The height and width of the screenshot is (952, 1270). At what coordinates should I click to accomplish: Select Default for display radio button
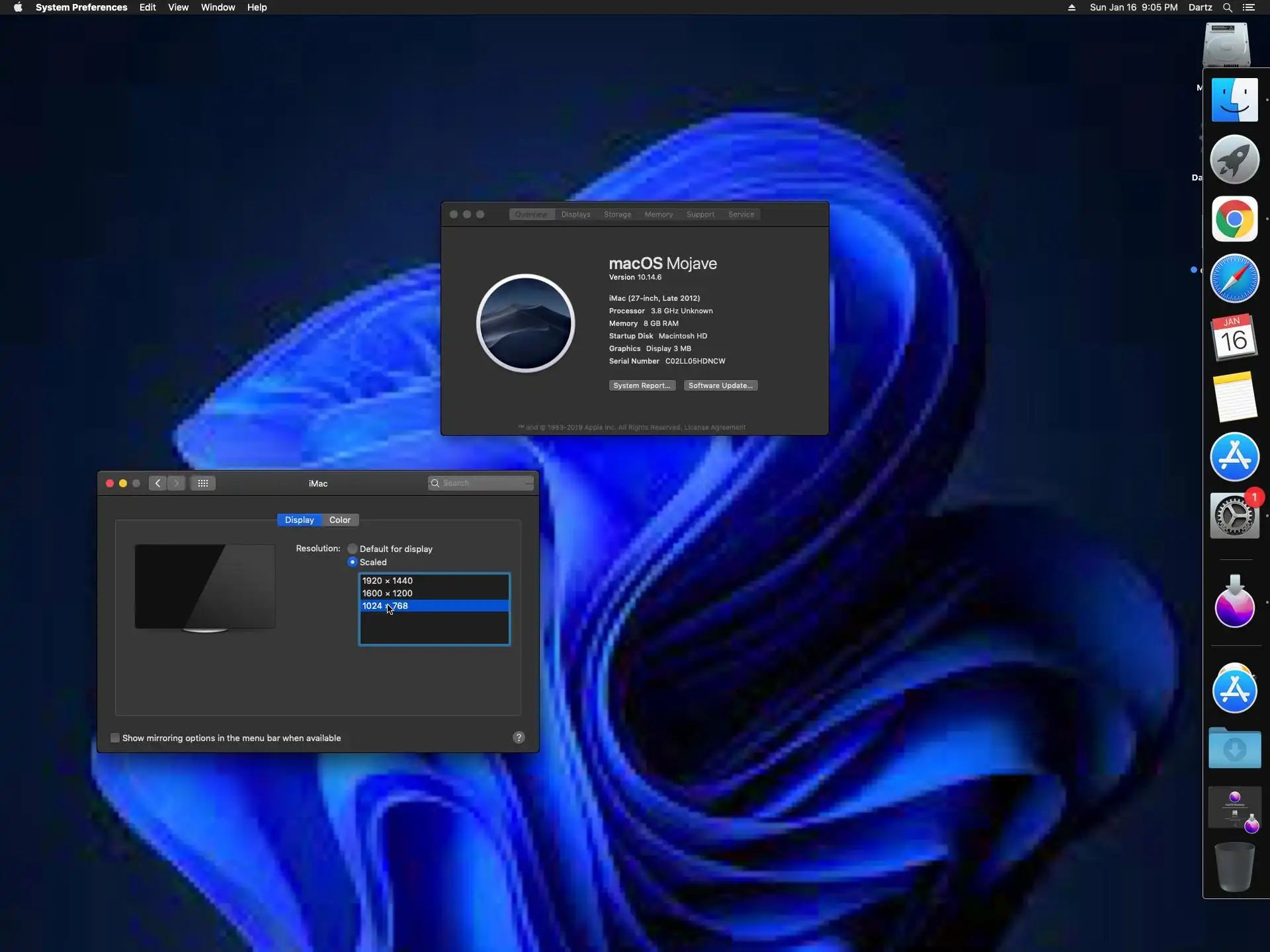(x=353, y=549)
